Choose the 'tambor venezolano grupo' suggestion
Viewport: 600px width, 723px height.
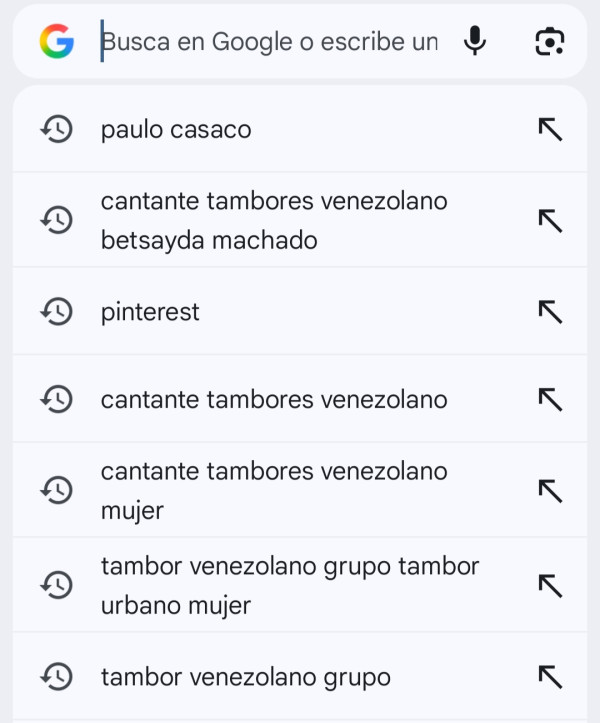(246, 677)
